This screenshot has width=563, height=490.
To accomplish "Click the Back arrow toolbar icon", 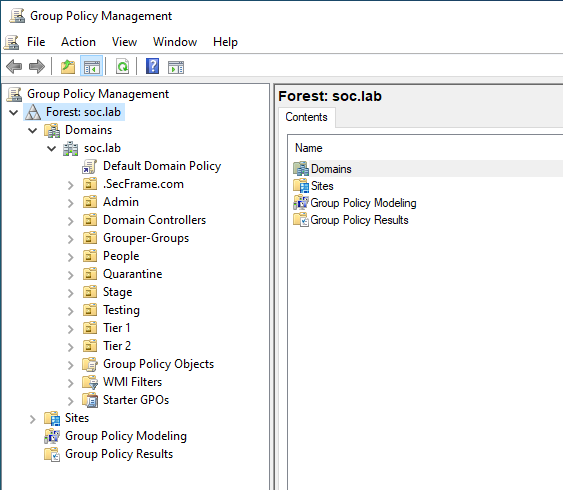I will 14,66.
